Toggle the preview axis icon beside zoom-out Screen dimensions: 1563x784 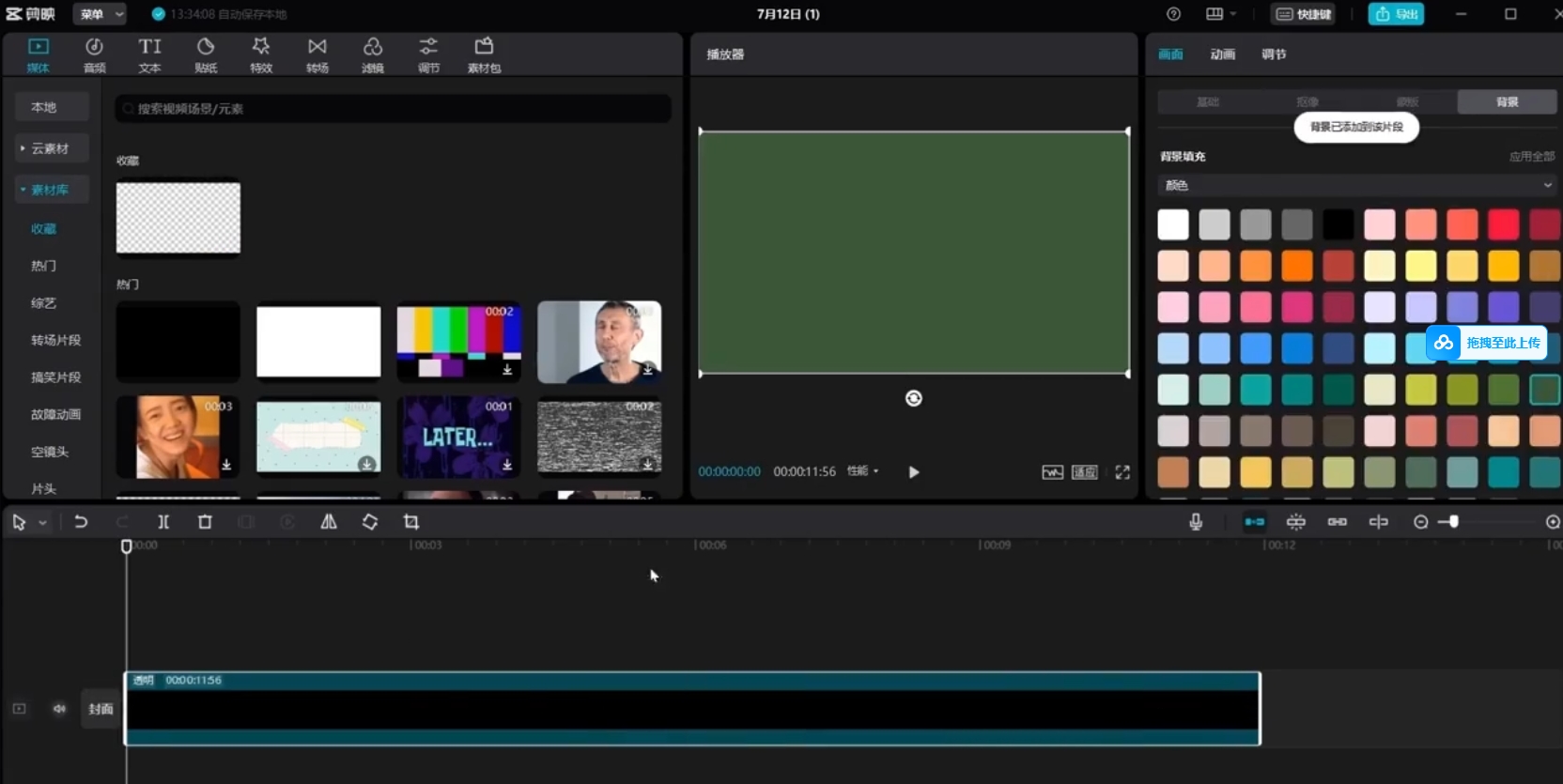click(x=1378, y=522)
